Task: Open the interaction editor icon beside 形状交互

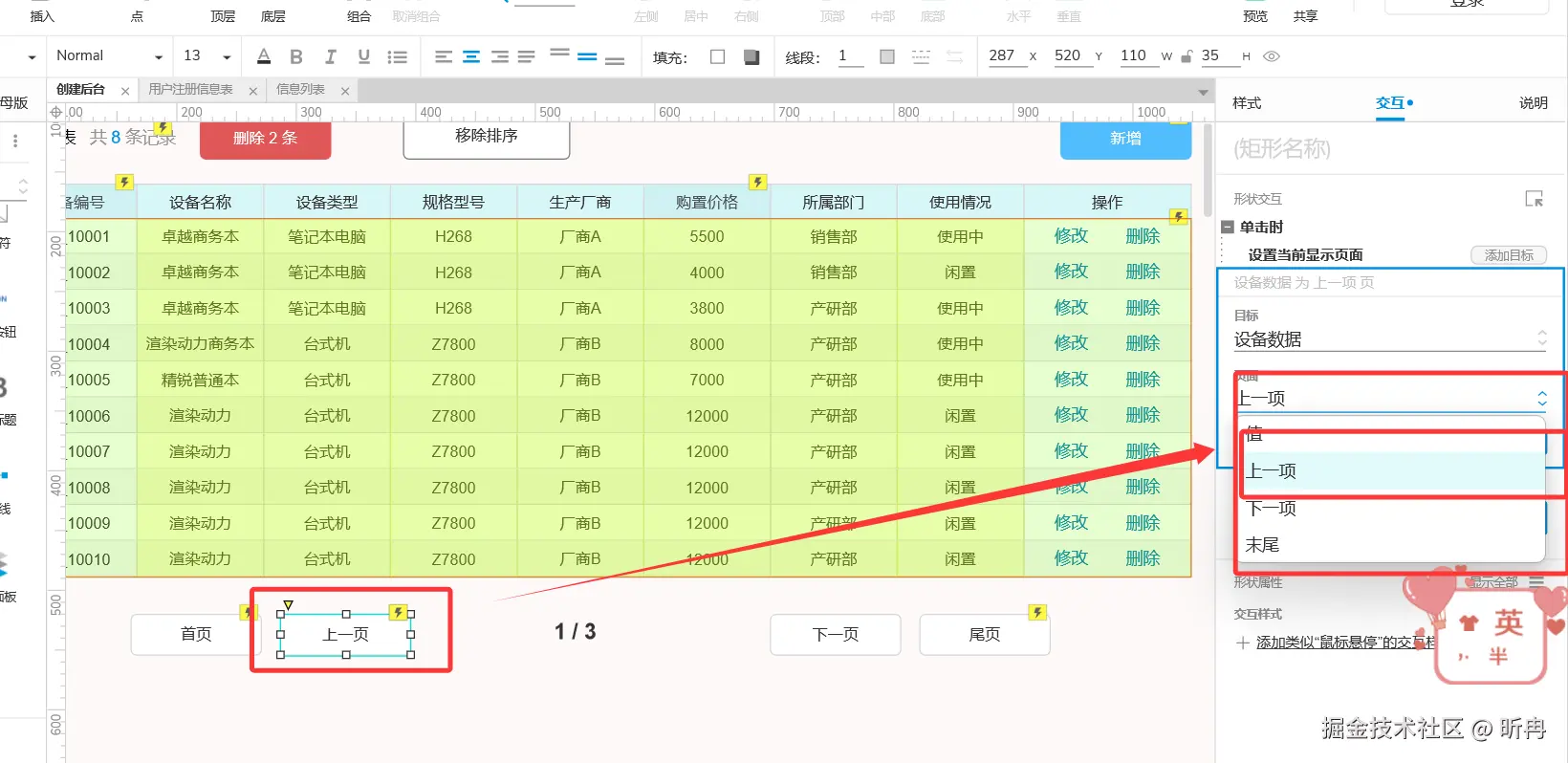Action: (1534, 199)
